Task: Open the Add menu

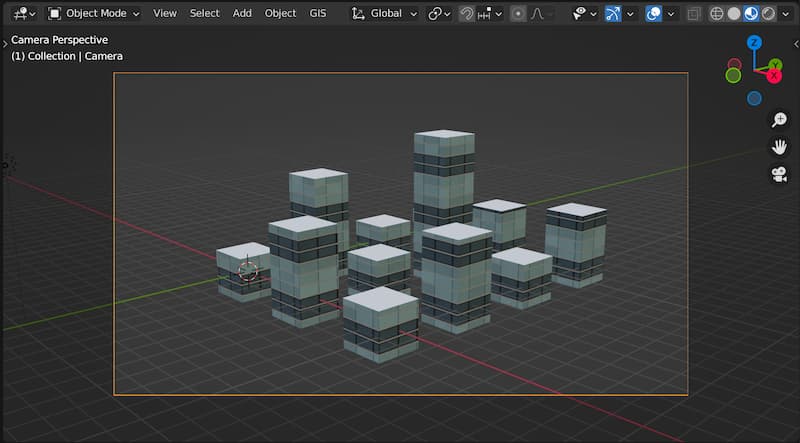Action: (242, 14)
